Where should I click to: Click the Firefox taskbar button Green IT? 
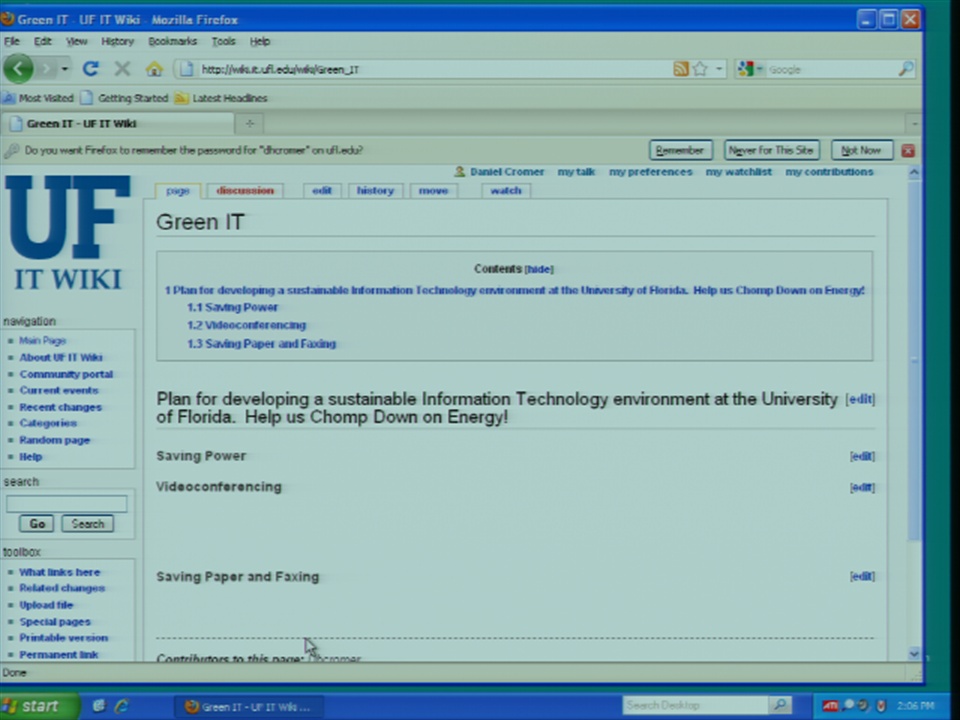click(247, 707)
